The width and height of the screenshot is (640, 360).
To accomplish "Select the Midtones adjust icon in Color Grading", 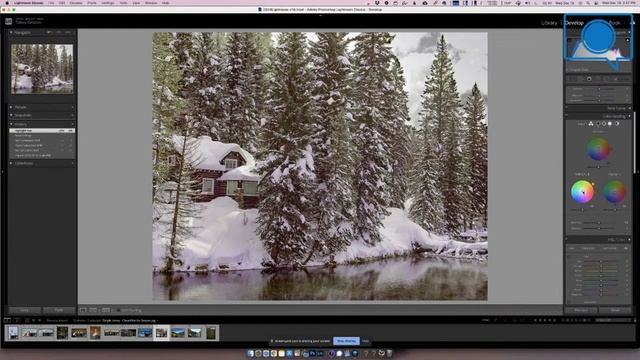I will tap(604, 124).
